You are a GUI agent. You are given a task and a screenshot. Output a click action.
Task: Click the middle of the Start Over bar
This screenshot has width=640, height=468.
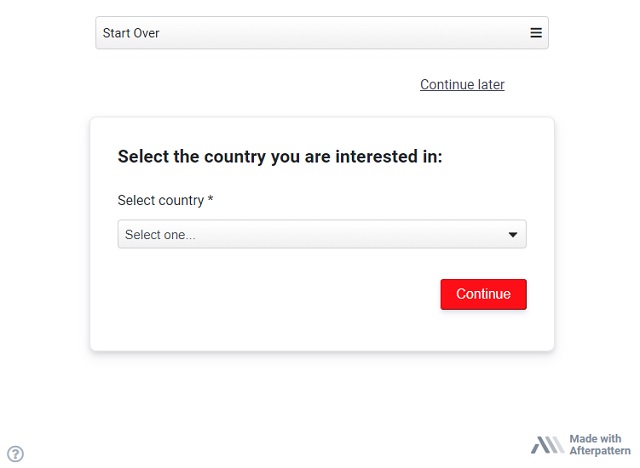pyautogui.click(x=321, y=33)
